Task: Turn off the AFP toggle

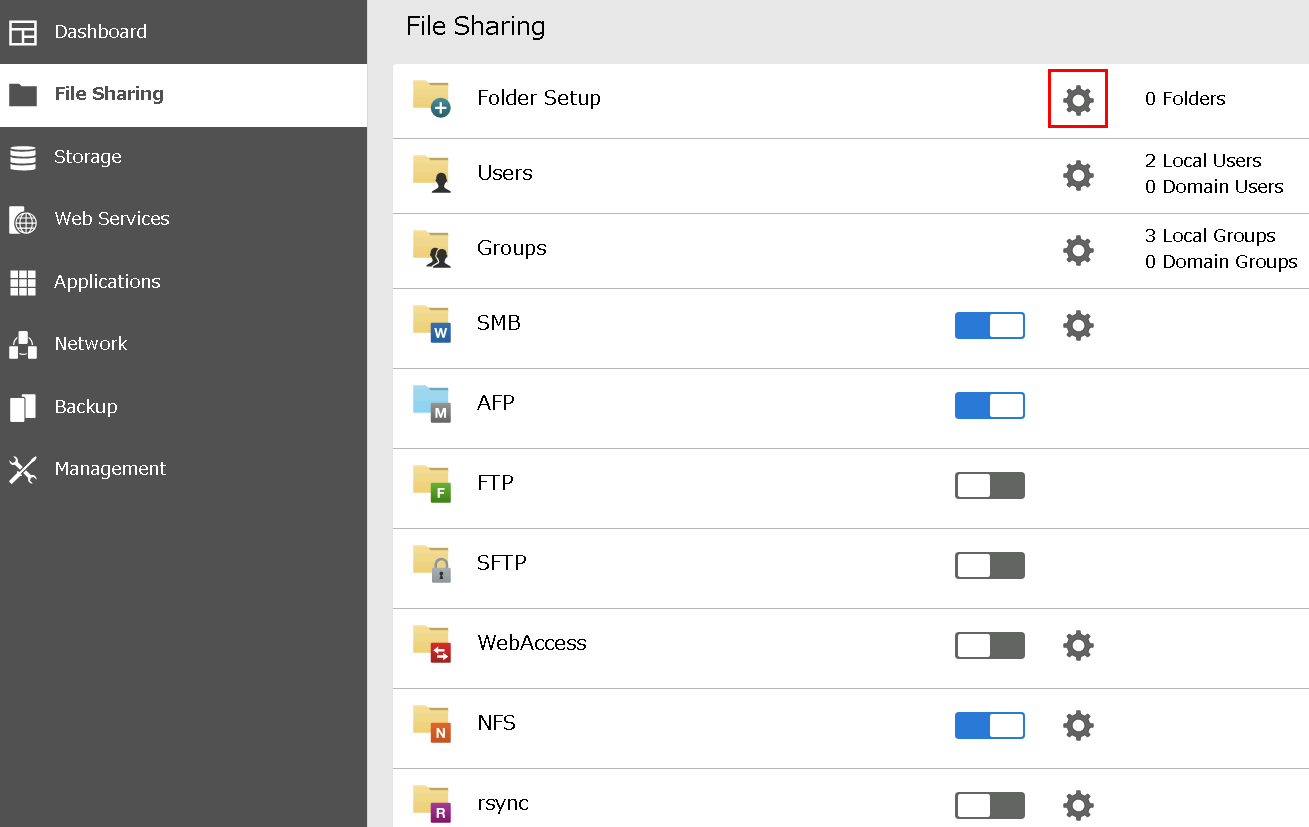Action: click(989, 405)
